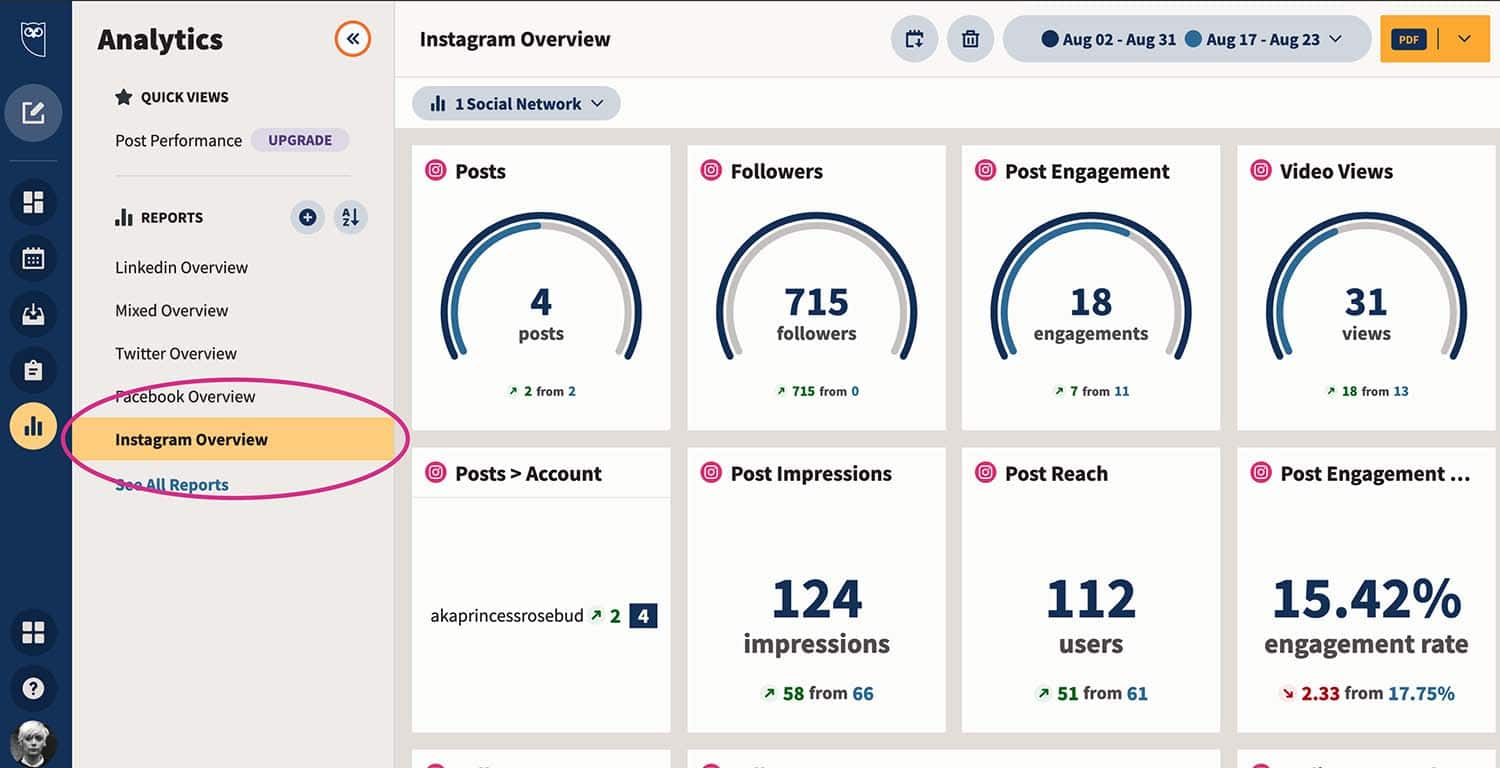The height and width of the screenshot is (768, 1500).
Task: Select the Instagram Overview report
Action: [x=233, y=439]
